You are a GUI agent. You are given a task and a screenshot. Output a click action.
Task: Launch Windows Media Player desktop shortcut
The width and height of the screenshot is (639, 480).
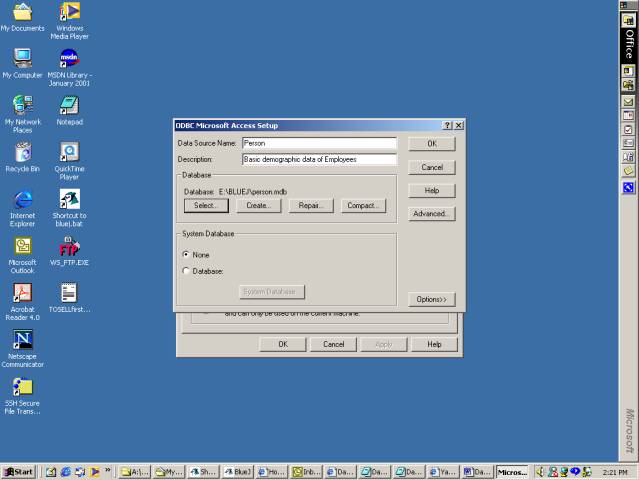coord(70,20)
